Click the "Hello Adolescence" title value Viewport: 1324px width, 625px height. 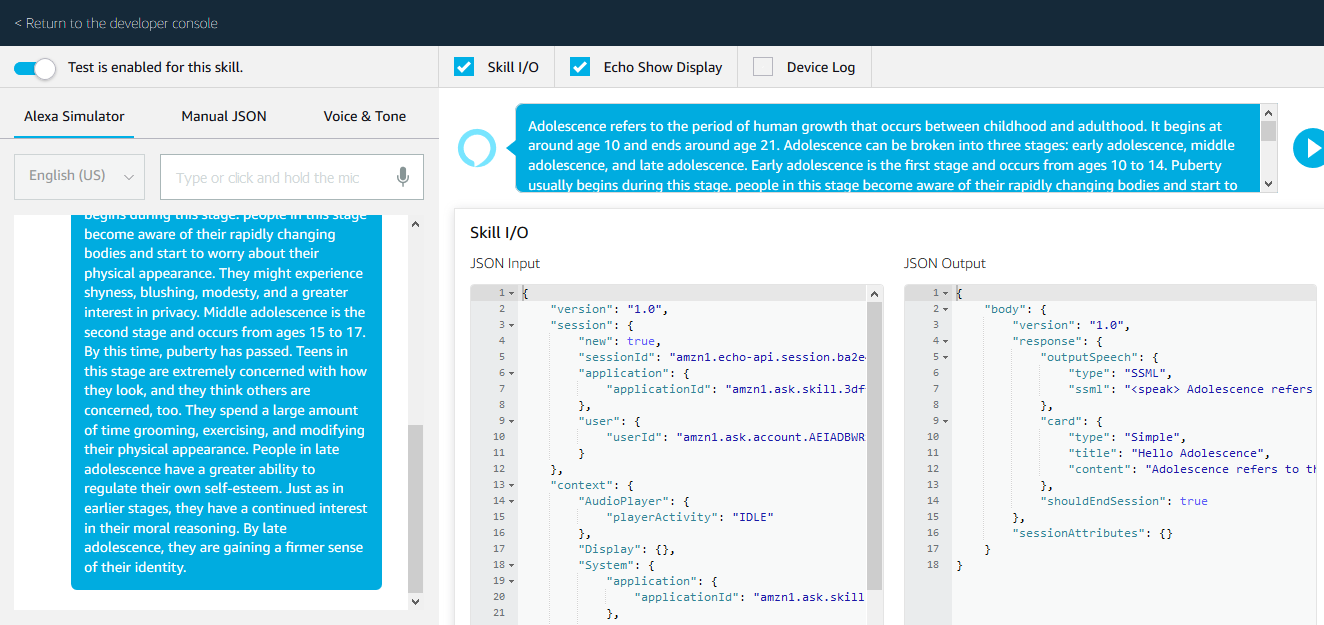1199,453
